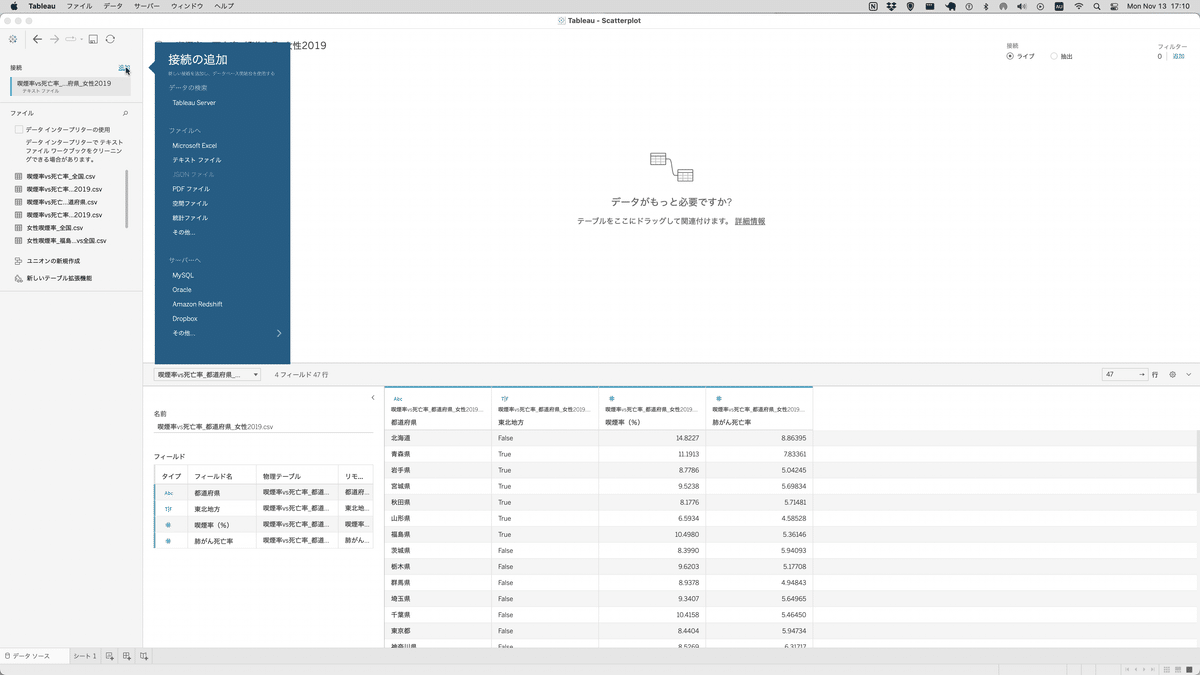
Task: Open the dropdown arrow beside toolbar redo button
Action: (80, 39)
